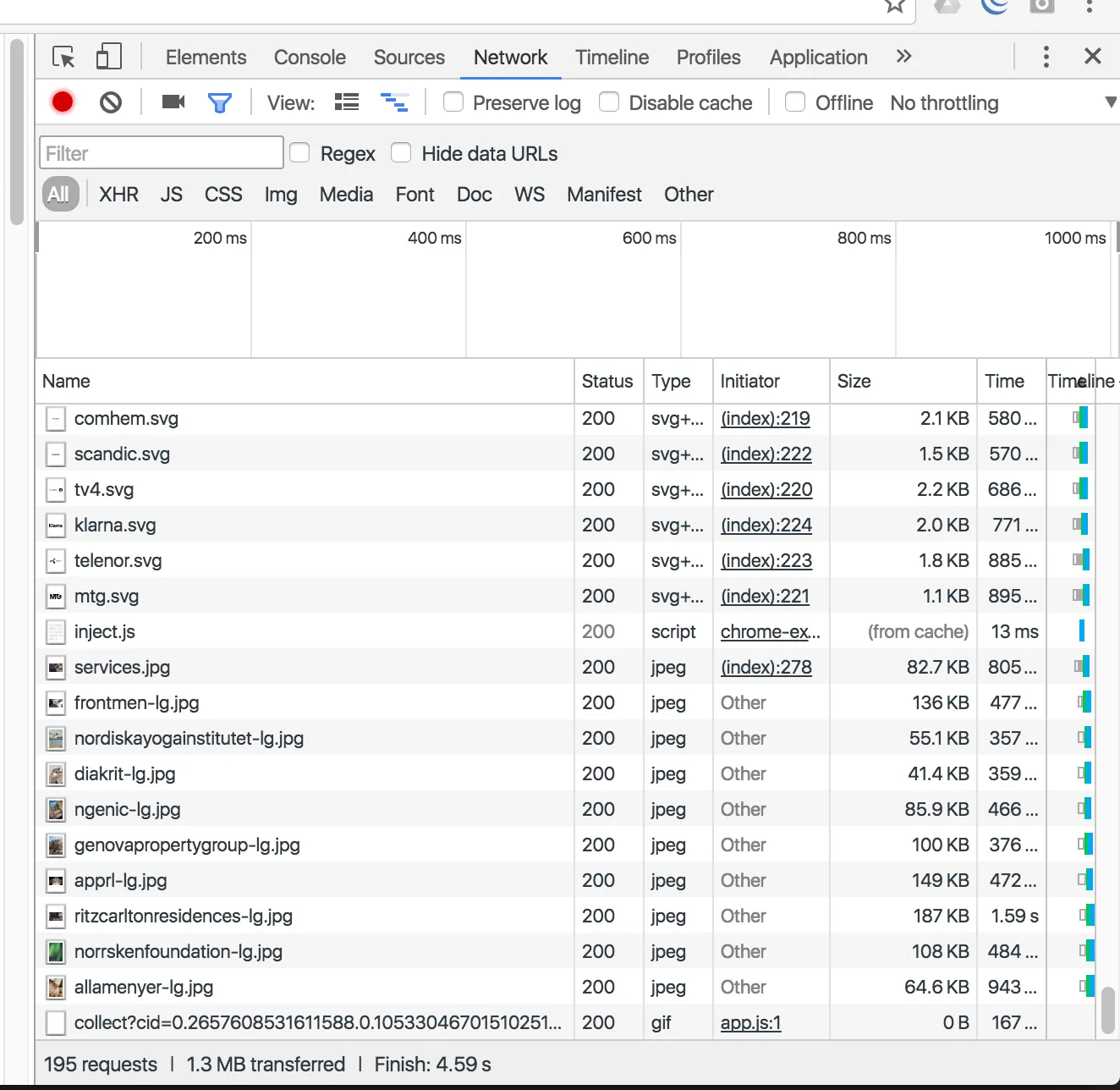Filter requests by Manifest
Screen dimensions: 1120x1090
click(605, 195)
